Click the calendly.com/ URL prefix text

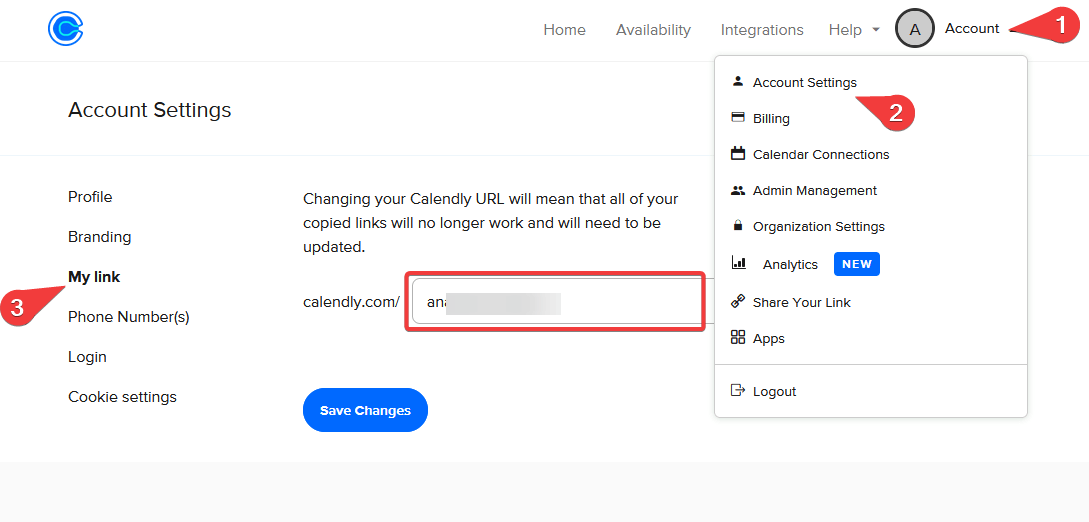[x=351, y=302]
